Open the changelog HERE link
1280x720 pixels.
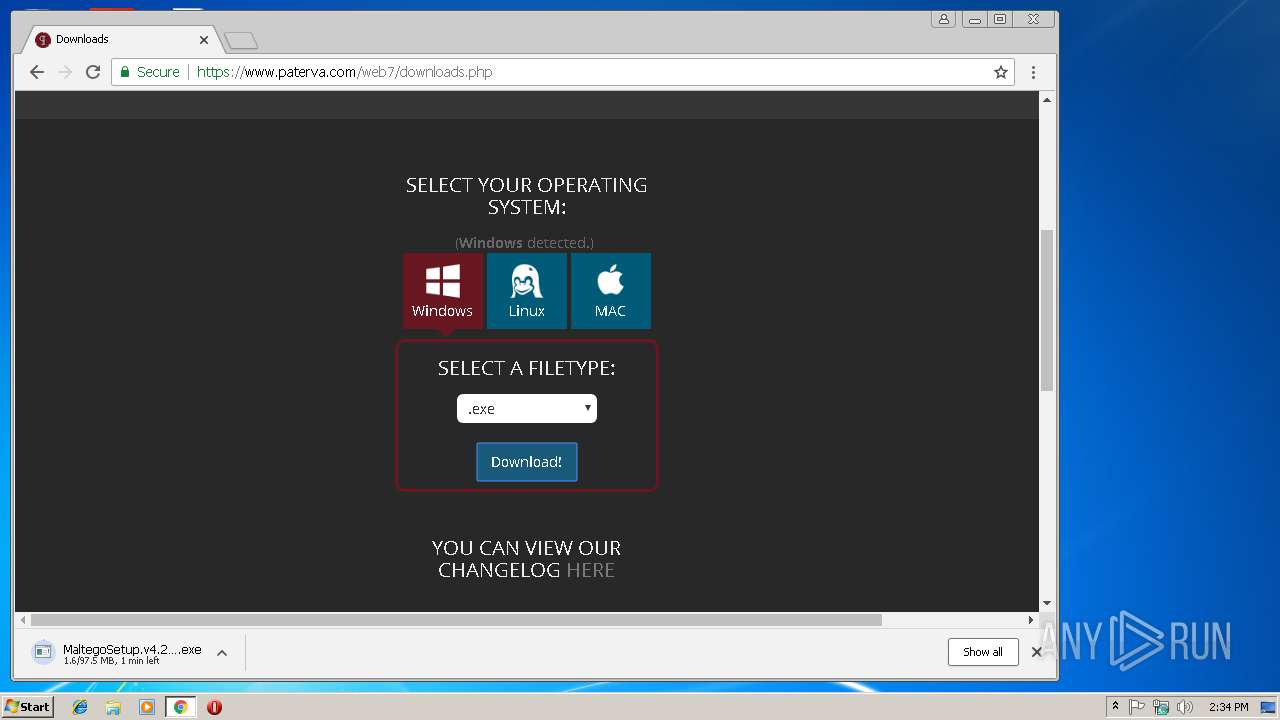590,570
